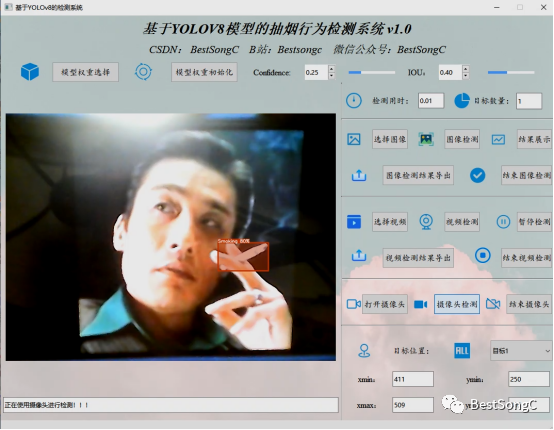Click the blue ALL icon
554x430 pixels.
coord(462,351)
